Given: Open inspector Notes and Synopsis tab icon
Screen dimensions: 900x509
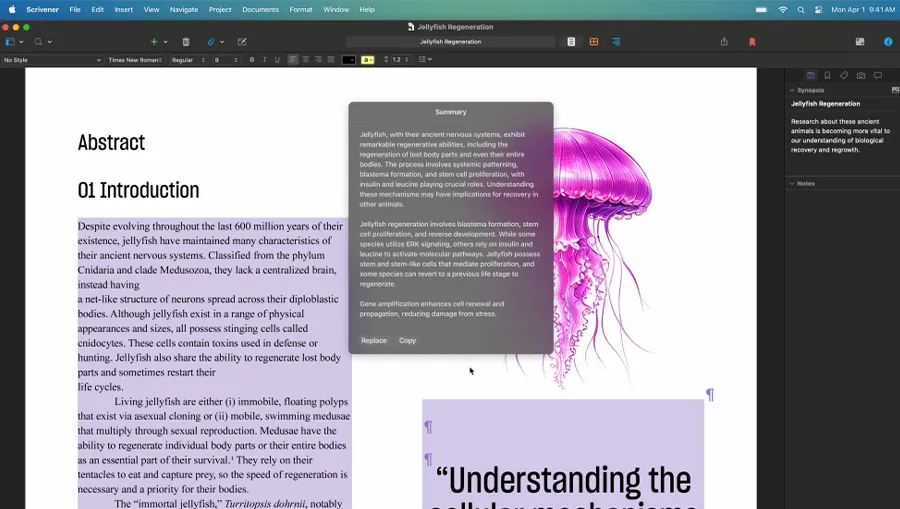Looking at the screenshot, I should (810, 75).
